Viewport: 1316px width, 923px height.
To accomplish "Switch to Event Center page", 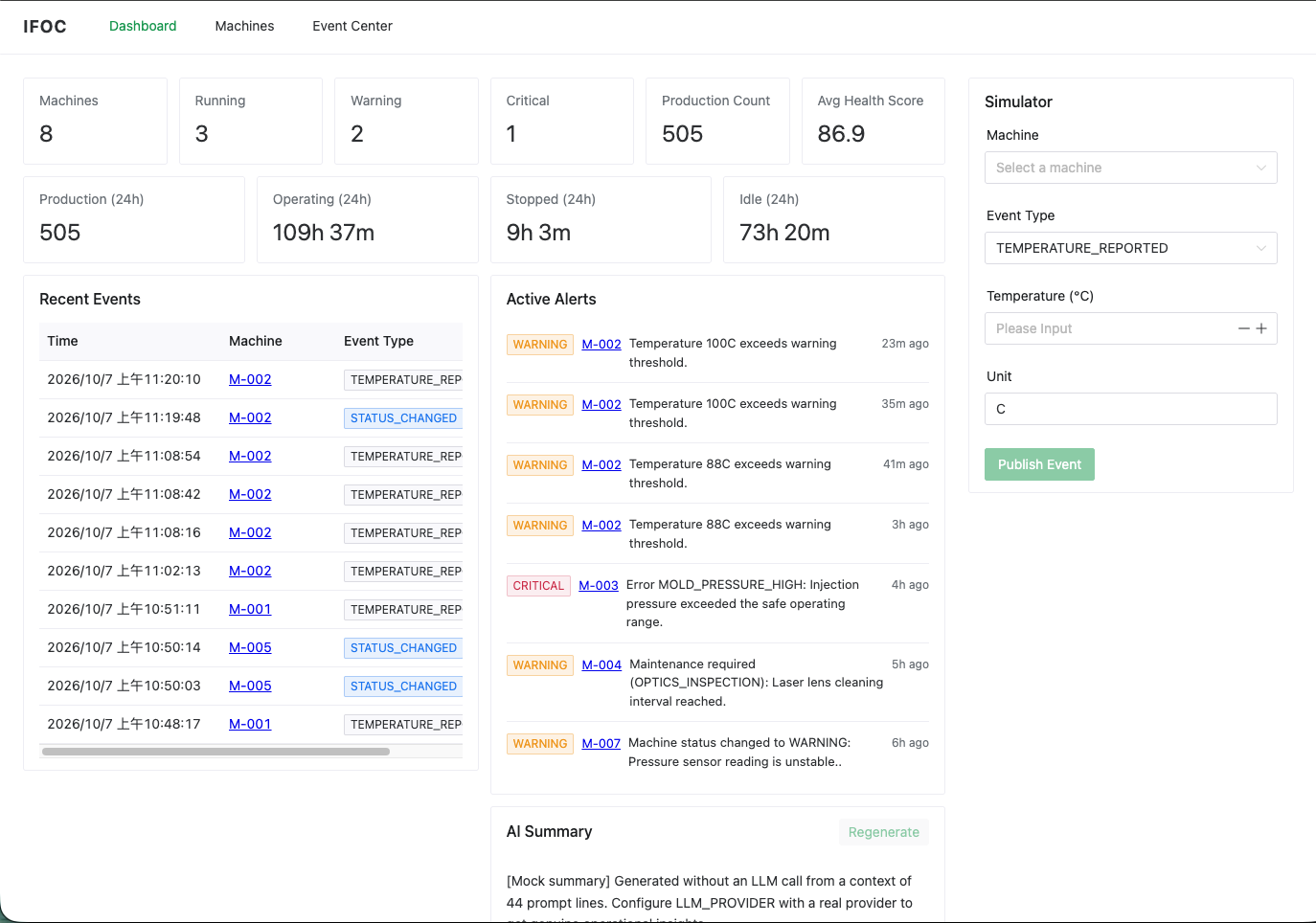I will point(352,26).
